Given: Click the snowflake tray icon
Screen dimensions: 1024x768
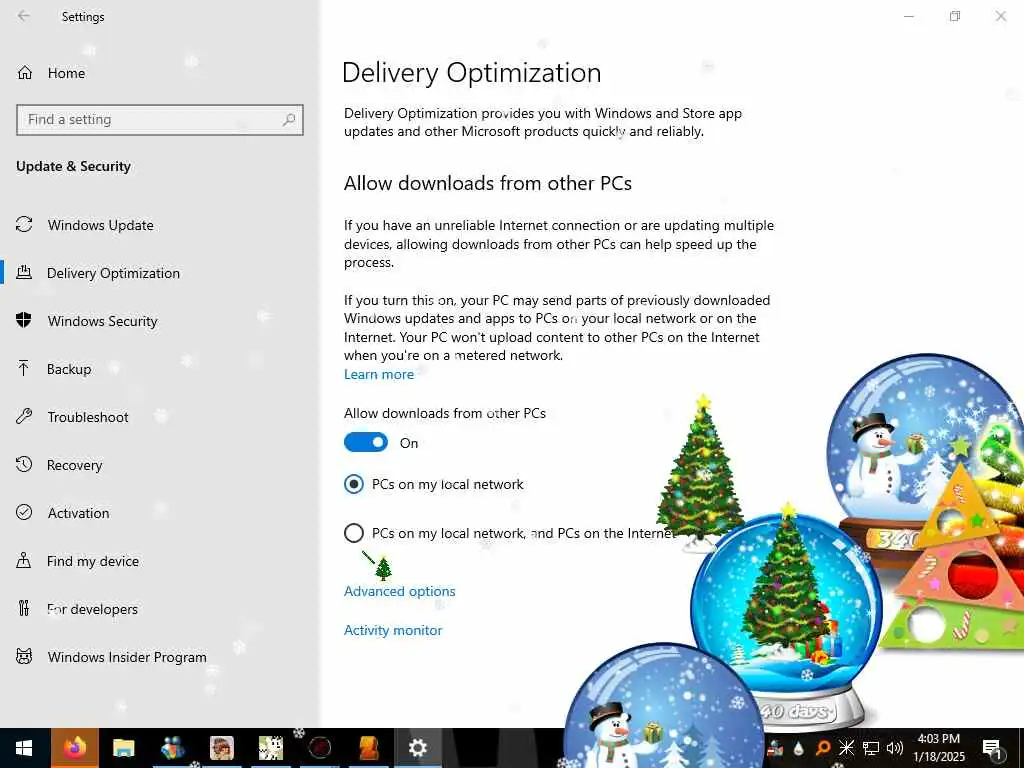Looking at the screenshot, I should (847, 748).
